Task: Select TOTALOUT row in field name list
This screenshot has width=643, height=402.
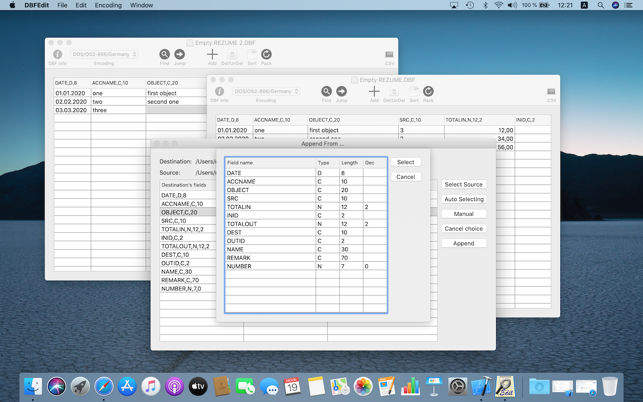Action: tap(306, 224)
